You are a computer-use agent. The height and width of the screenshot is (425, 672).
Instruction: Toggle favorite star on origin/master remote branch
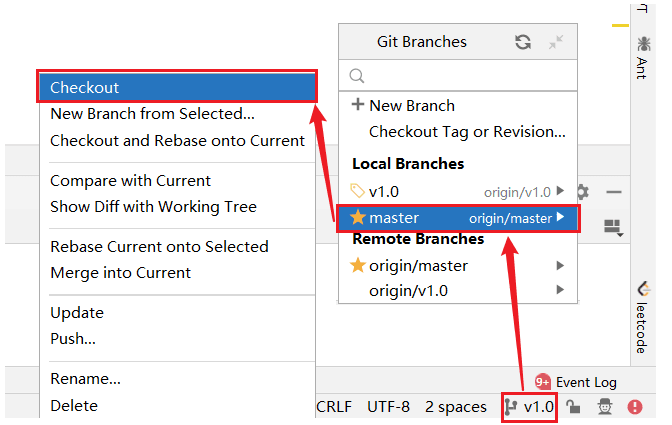pyautogui.click(x=358, y=266)
